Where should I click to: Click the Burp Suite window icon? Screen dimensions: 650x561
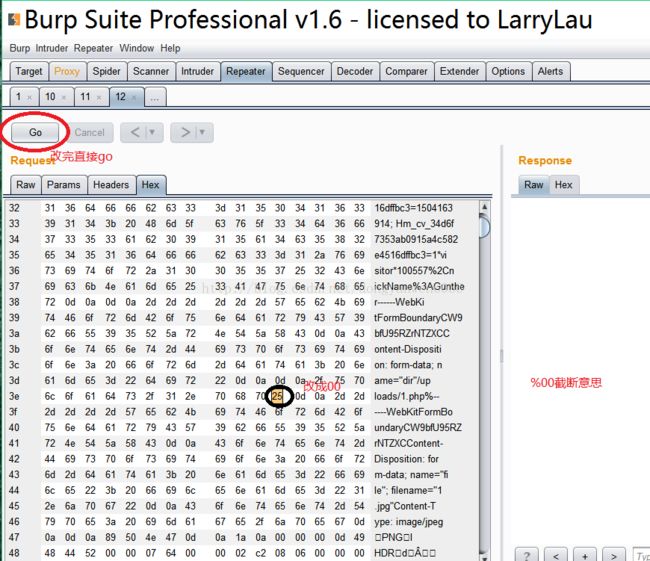pyautogui.click(x=14, y=19)
